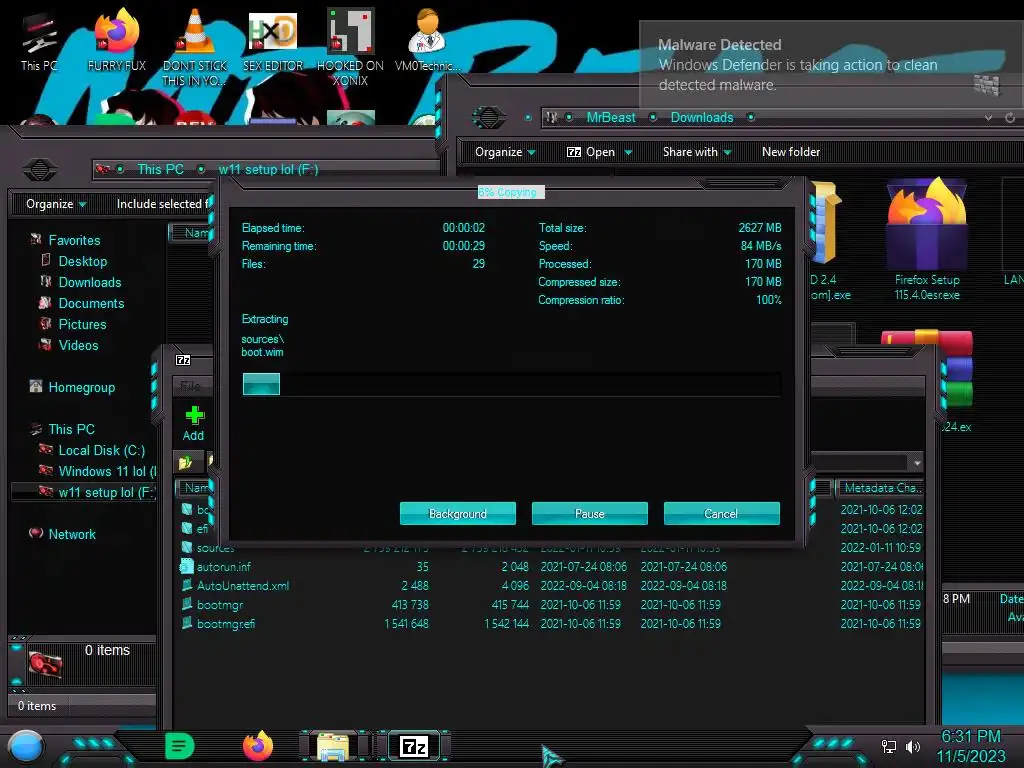Open the HOOKED ON XONIX desktop icon
The image size is (1024, 768).
coord(350,46)
